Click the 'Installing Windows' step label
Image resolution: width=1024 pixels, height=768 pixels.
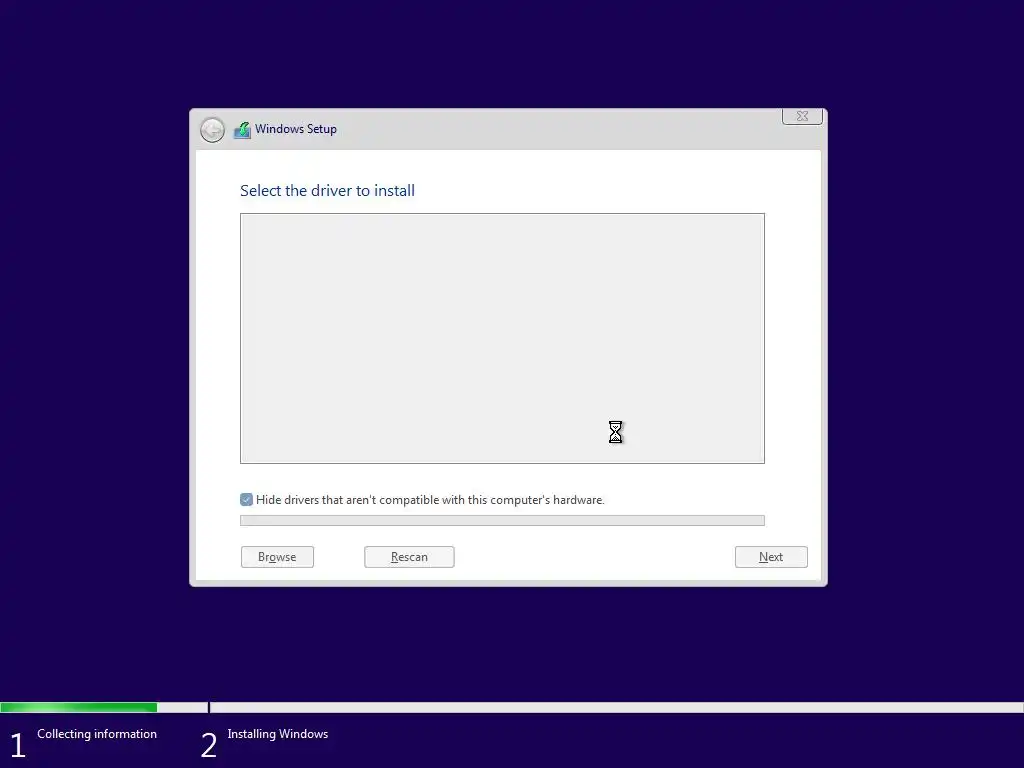(278, 734)
